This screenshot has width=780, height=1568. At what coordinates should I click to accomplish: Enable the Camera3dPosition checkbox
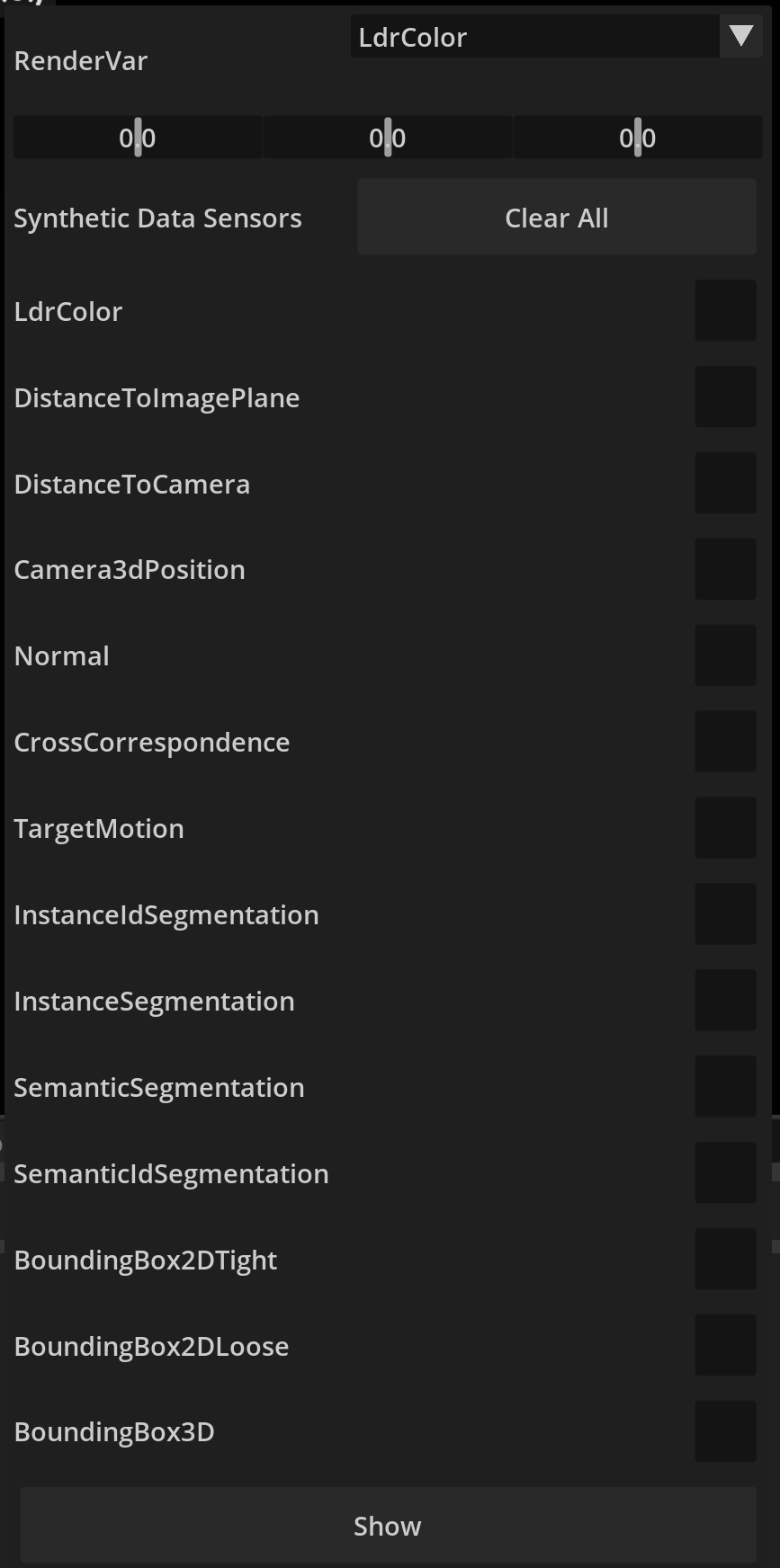coord(725,569)
